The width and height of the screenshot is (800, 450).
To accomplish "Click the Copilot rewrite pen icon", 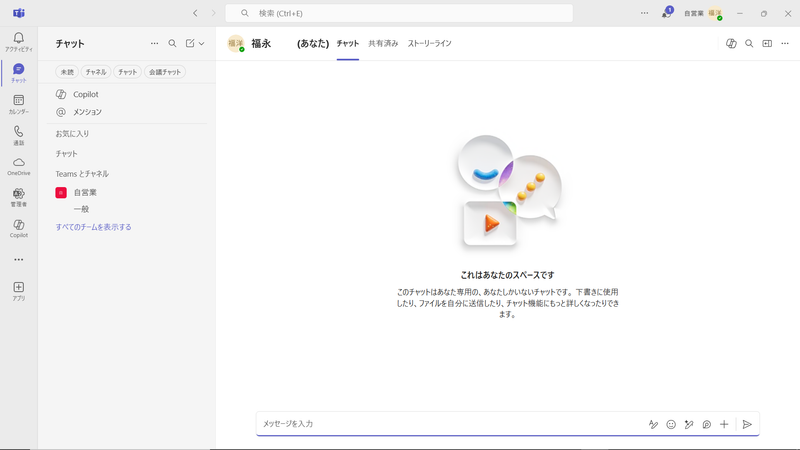I will point(689,424).
